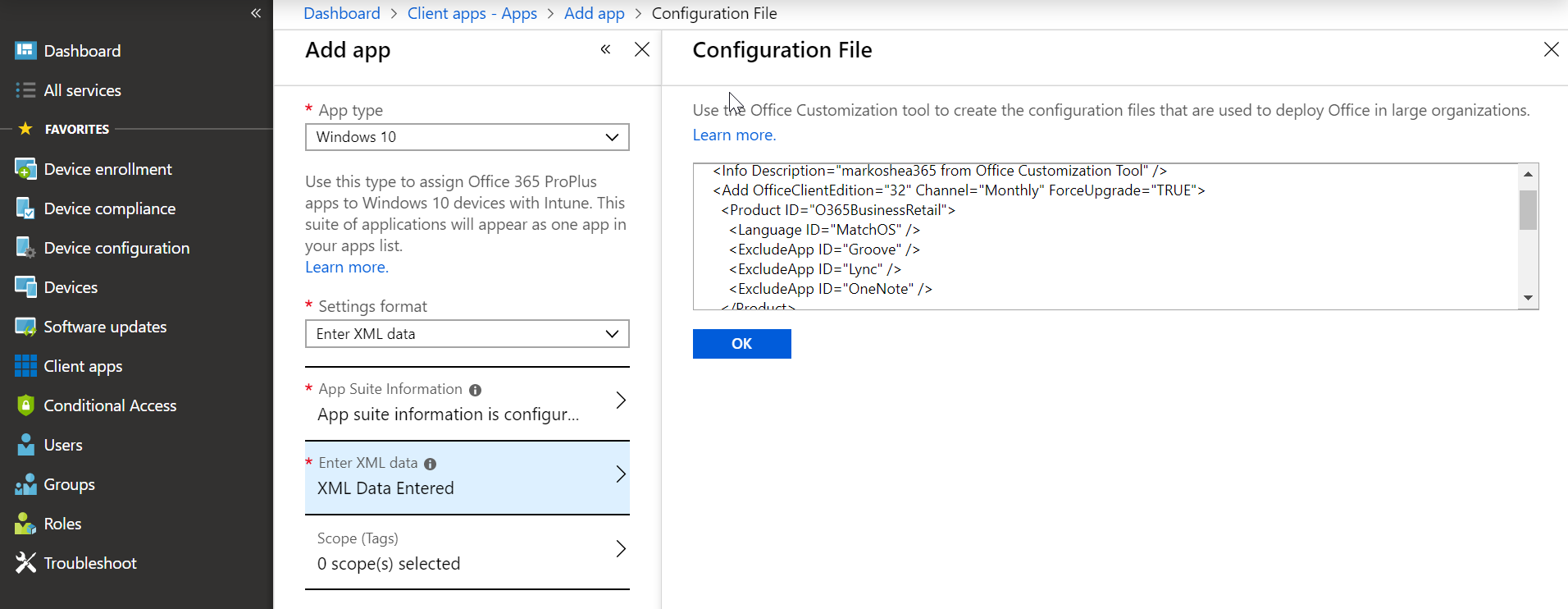This screenshot has width=1568, height=609.
Task: Open Device enrollment via its icon
Action: point(25,169)
